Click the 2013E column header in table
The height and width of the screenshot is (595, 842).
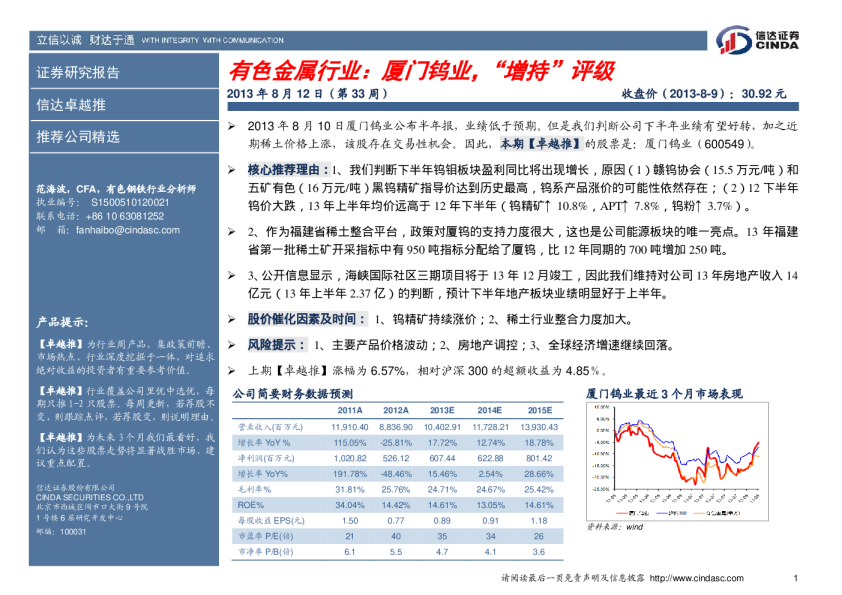[442, 411]
